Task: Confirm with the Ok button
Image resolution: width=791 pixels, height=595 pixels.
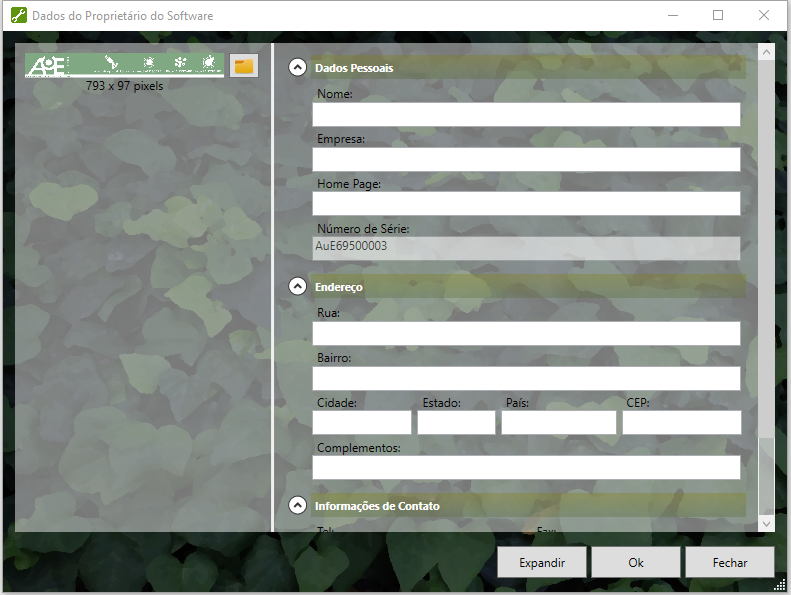Action: [635, 562]
